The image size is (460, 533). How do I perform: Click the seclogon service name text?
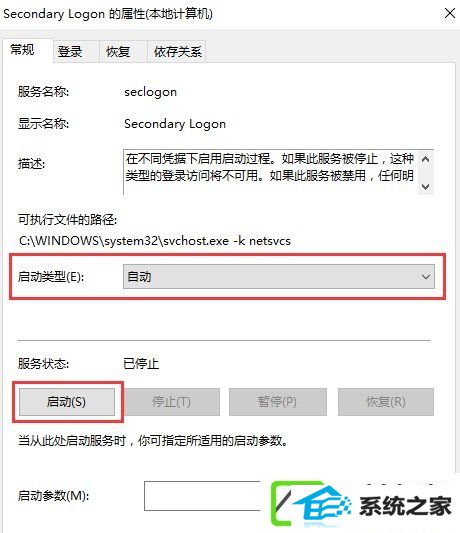point(150,92)
